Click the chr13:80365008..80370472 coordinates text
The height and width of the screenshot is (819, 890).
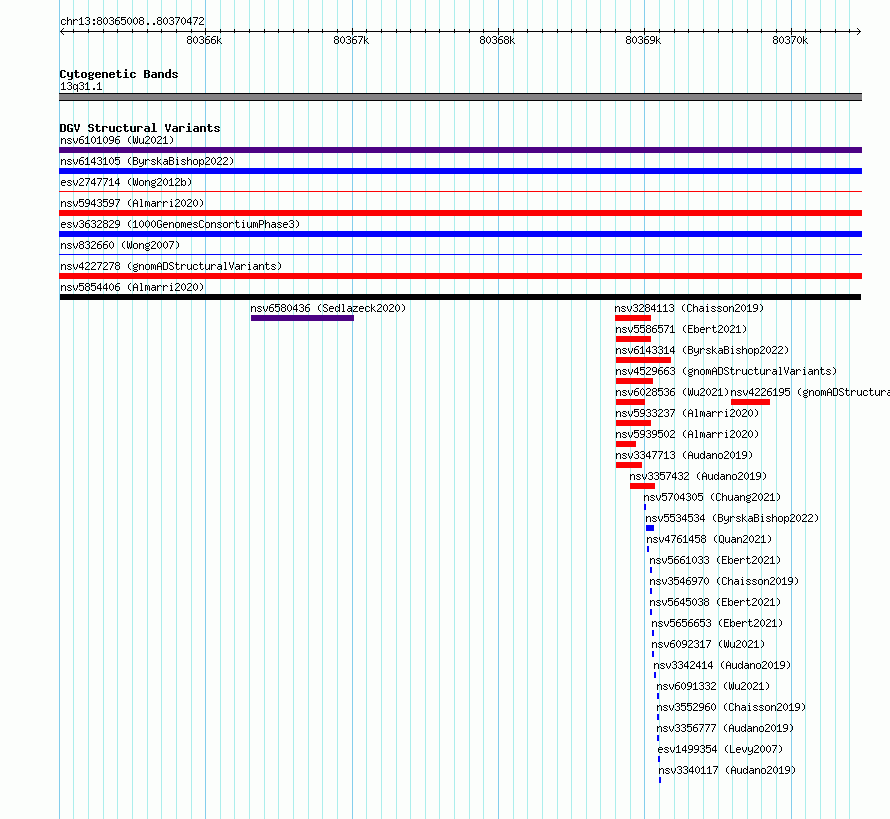point(132,21)
